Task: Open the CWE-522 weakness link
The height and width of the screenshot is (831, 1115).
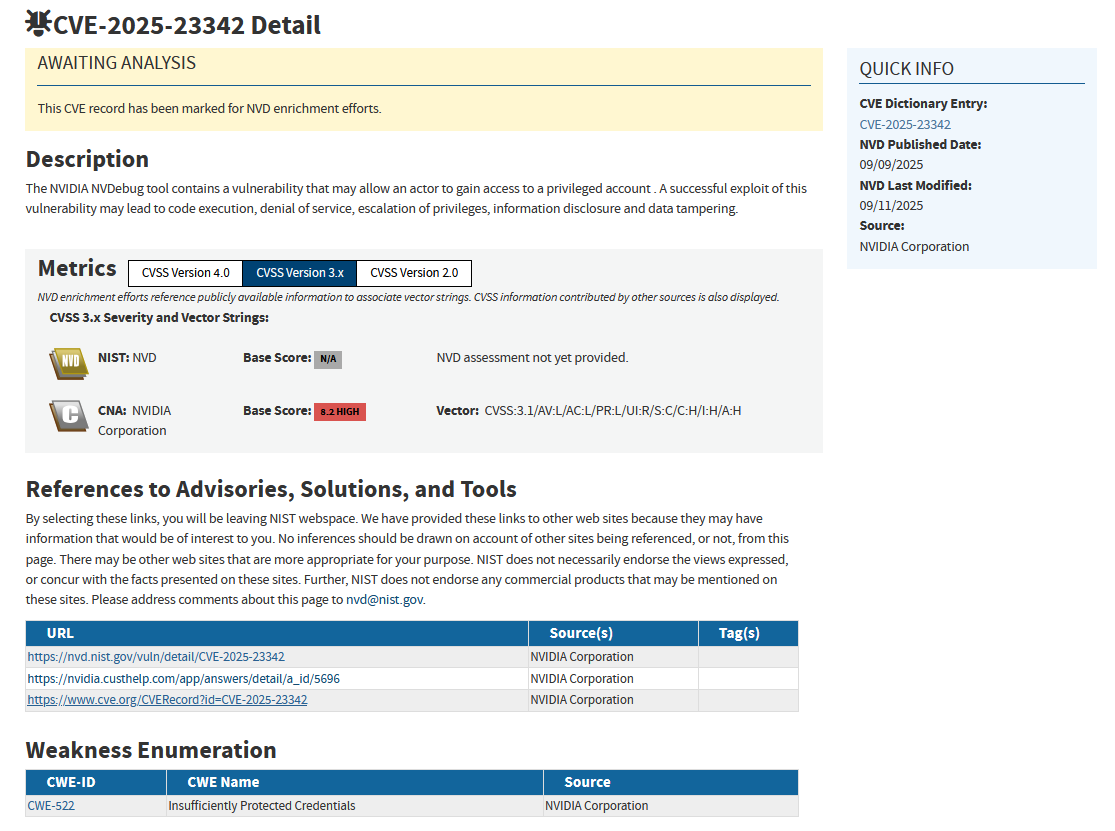Action: [x=51, y=806]
